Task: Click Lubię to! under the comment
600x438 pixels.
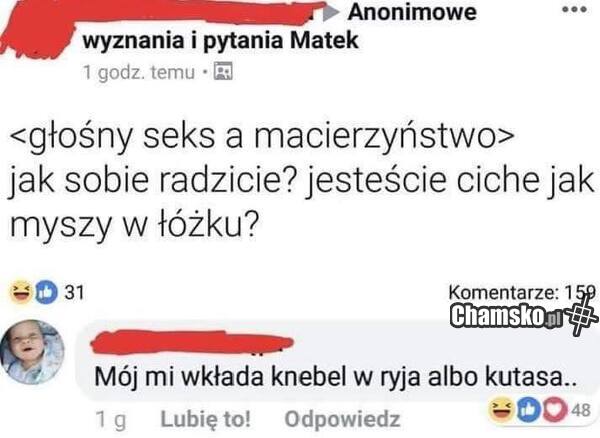Action: click(x=206, y=419)
